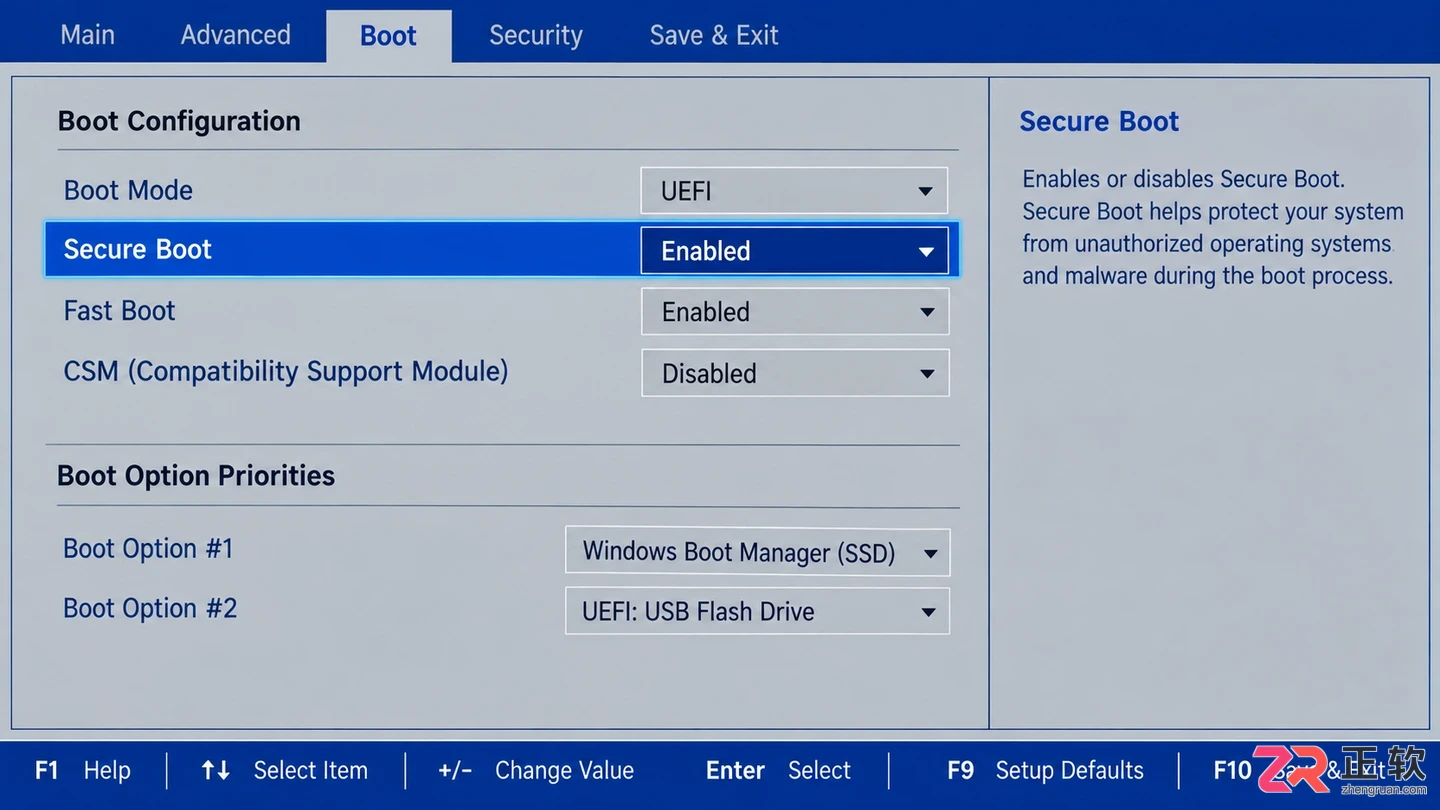The height and width of the screenshot is (810, 1440).
Task: Open Boot Option #2 USB Flash Drive dropdown
Action: (x=757, y=611)
